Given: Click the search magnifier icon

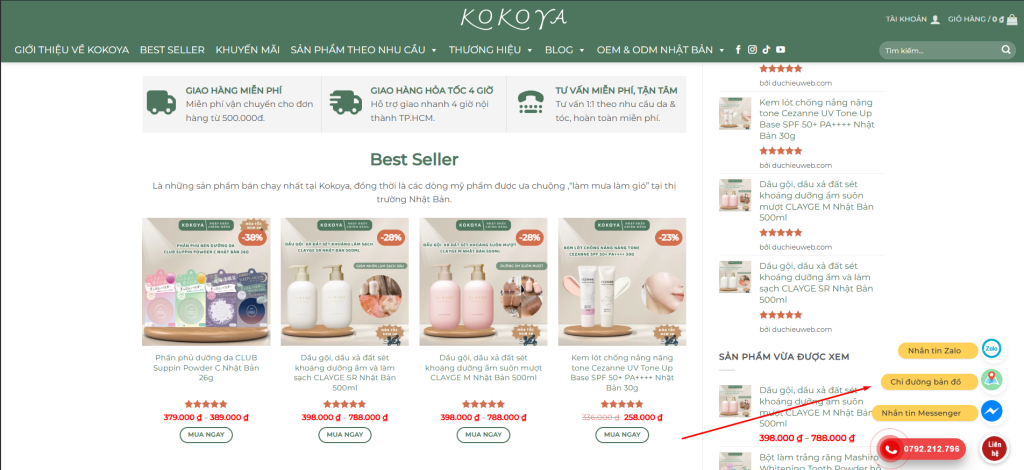Looking at the screenshot, I should 1006,50.
